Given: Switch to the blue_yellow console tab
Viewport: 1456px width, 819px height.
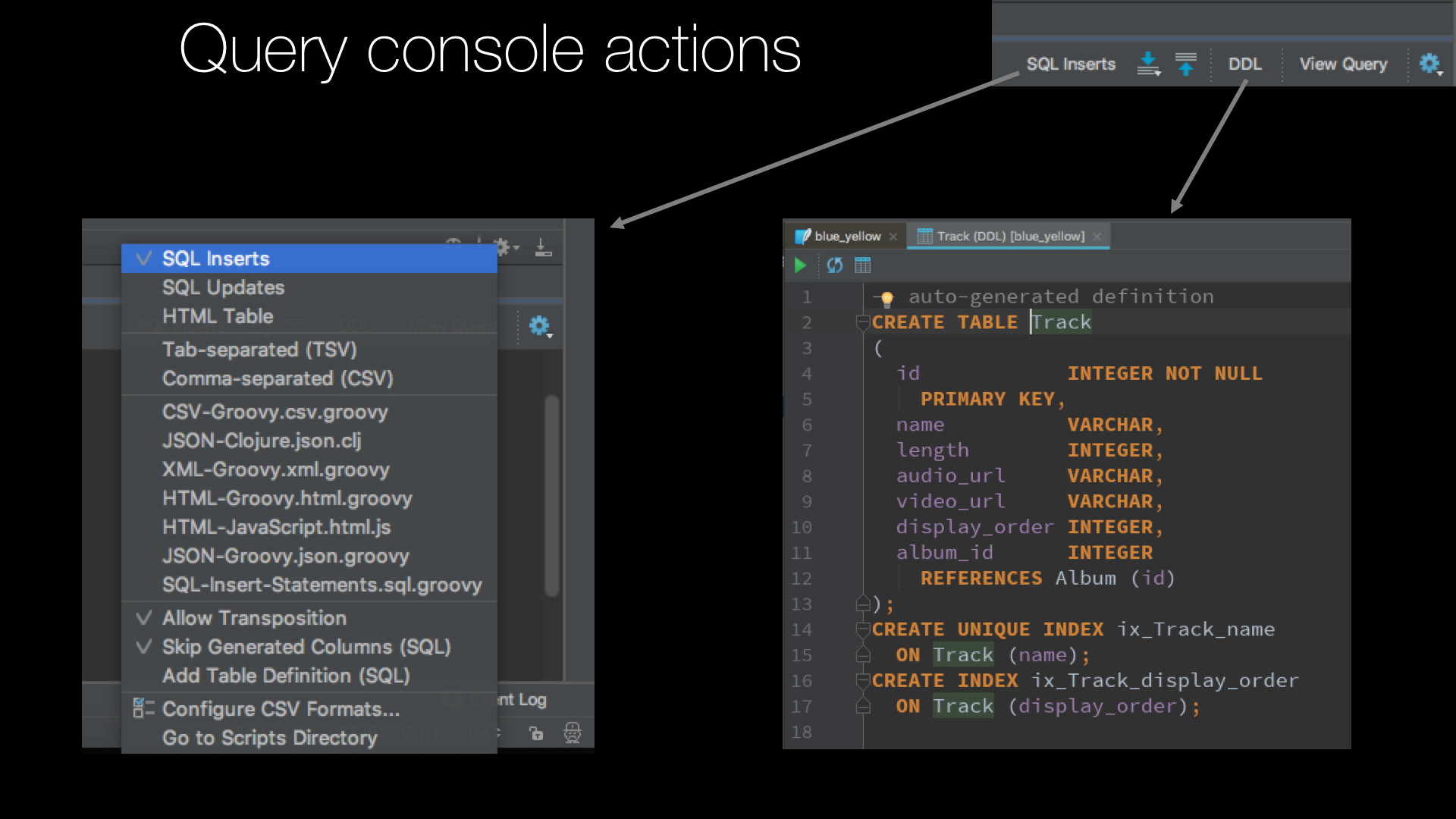Looking at the screenshot, I should pyautogui.click(x=846, y=237).
